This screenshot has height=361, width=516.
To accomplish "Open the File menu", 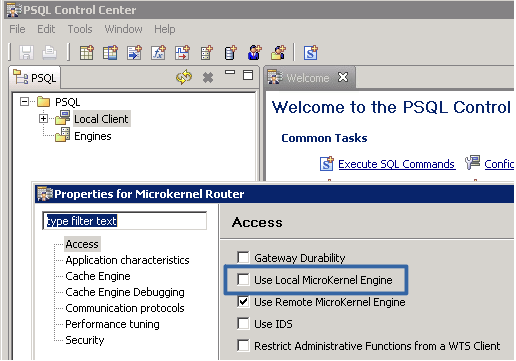I will click(17, 29).
